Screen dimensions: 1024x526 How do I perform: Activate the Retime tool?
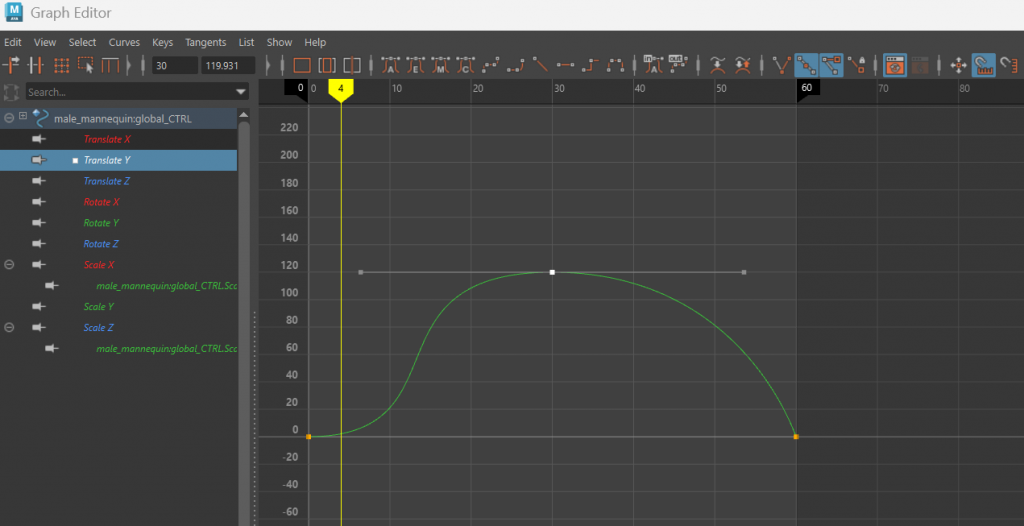(x=110, y=65)
